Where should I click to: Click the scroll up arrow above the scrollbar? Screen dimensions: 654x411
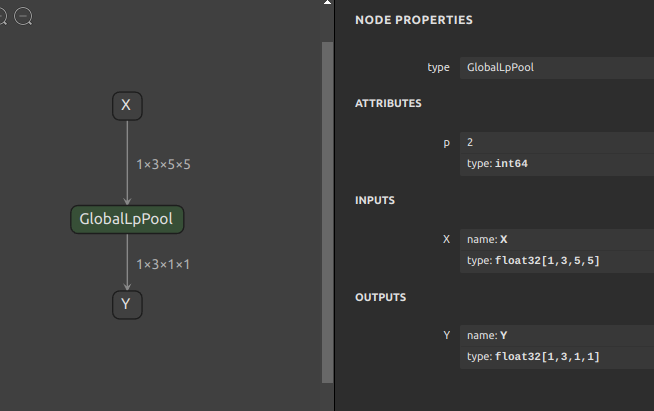tap(327, 3)
